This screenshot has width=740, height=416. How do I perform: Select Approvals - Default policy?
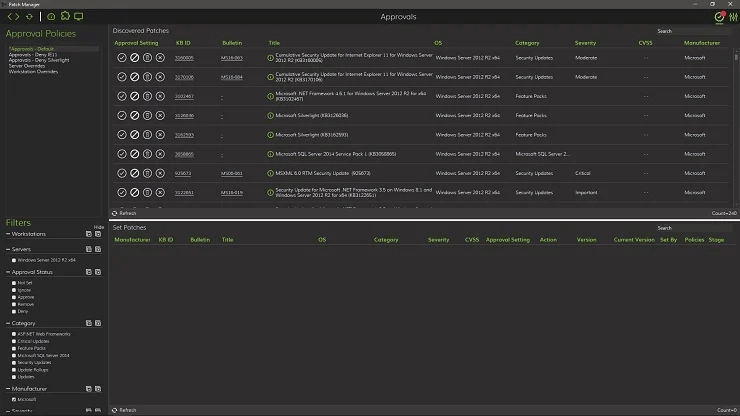click(53, 49)
